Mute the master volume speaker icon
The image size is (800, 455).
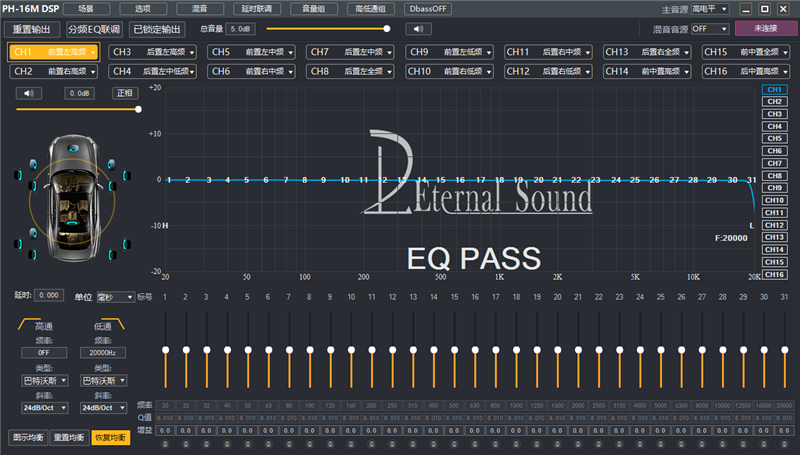point(417,29)
